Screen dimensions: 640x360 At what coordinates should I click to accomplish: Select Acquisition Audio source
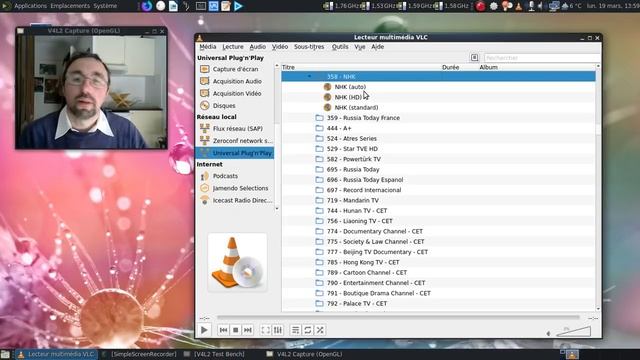(x=235, y=81)
